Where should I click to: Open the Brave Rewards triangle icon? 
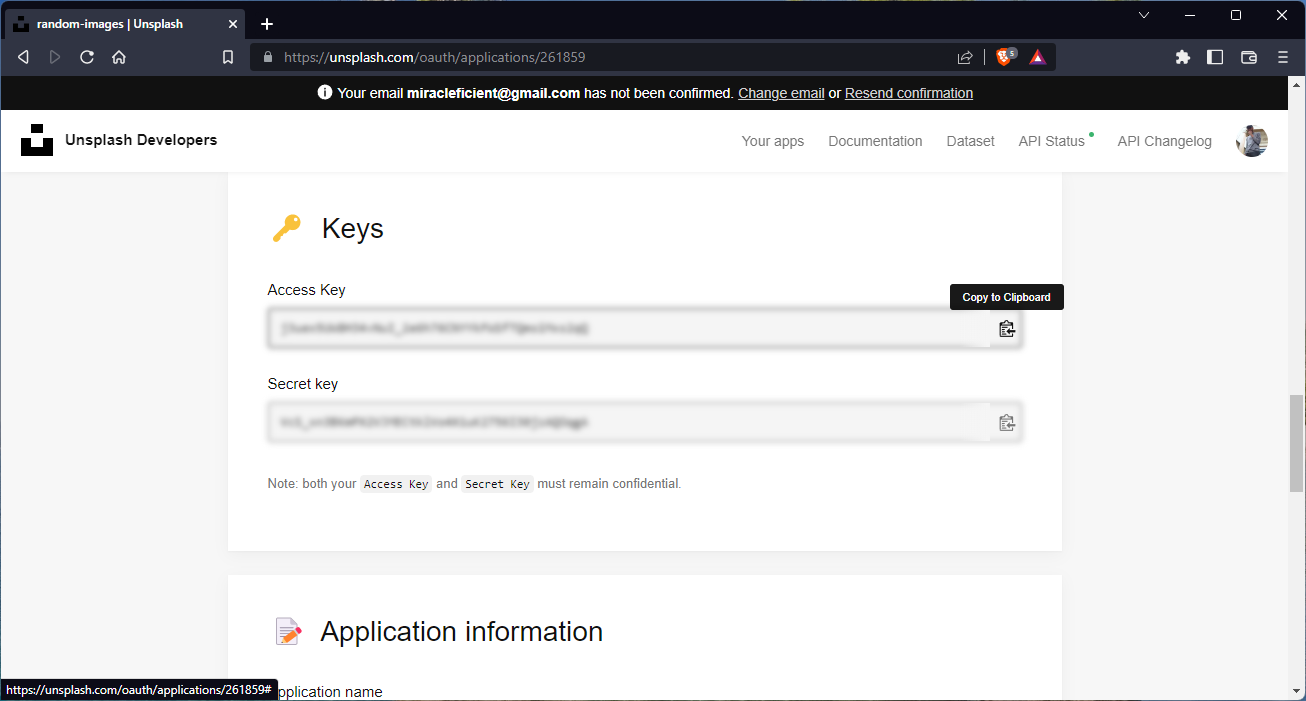[x=1038, y=57]
